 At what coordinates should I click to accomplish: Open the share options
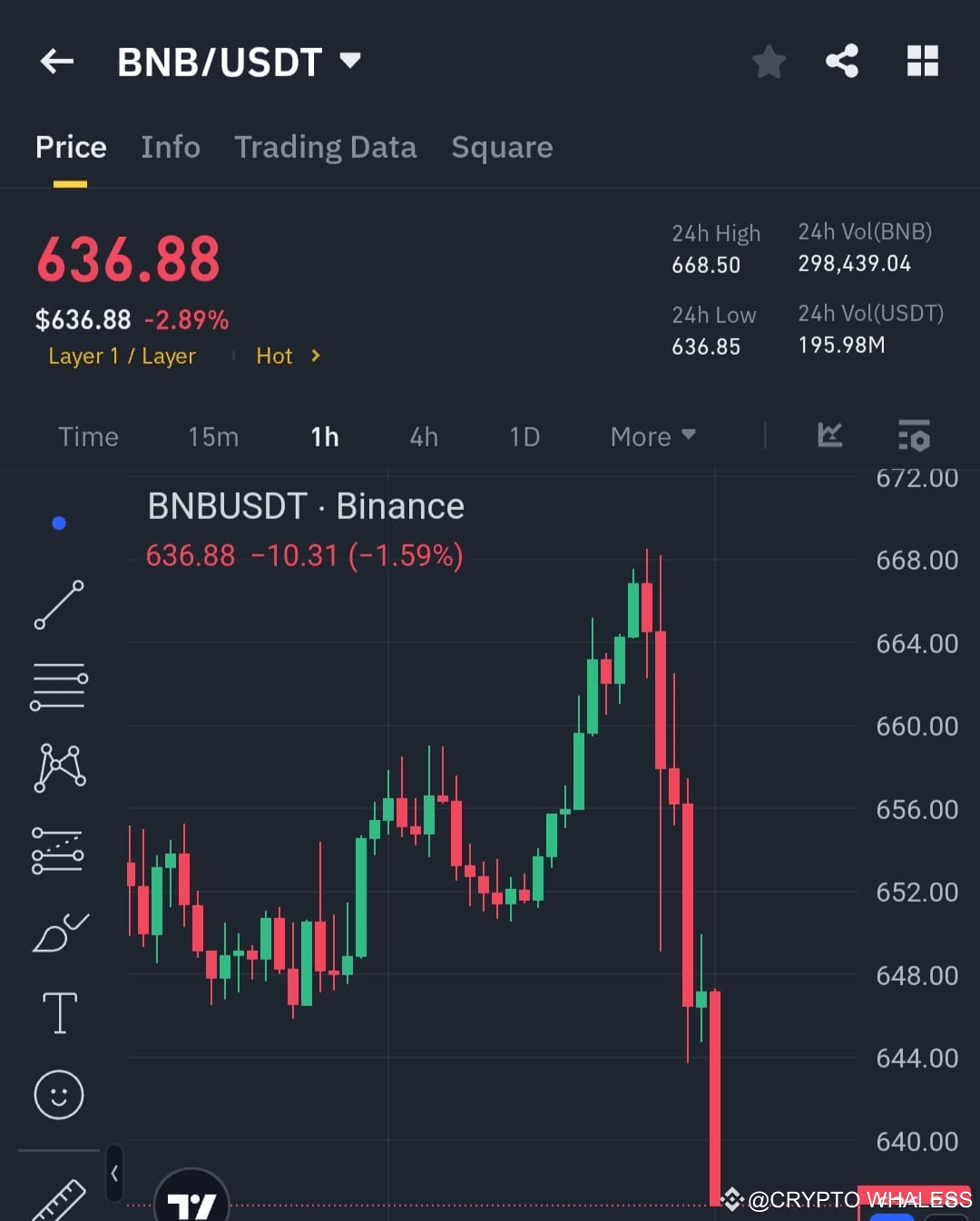pos(843,61)
